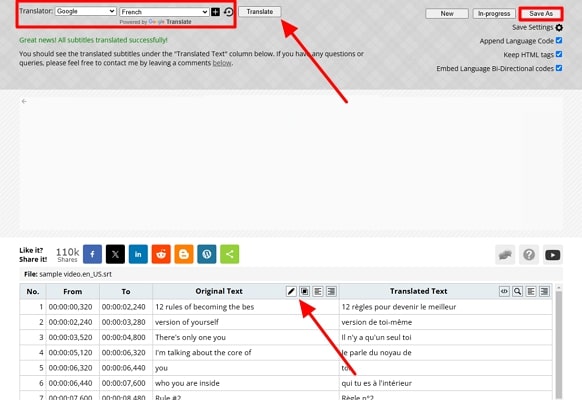The height and width of the screenshot is (400, 582).
Task: Follow the 'below' comments link
Action: 222,63
